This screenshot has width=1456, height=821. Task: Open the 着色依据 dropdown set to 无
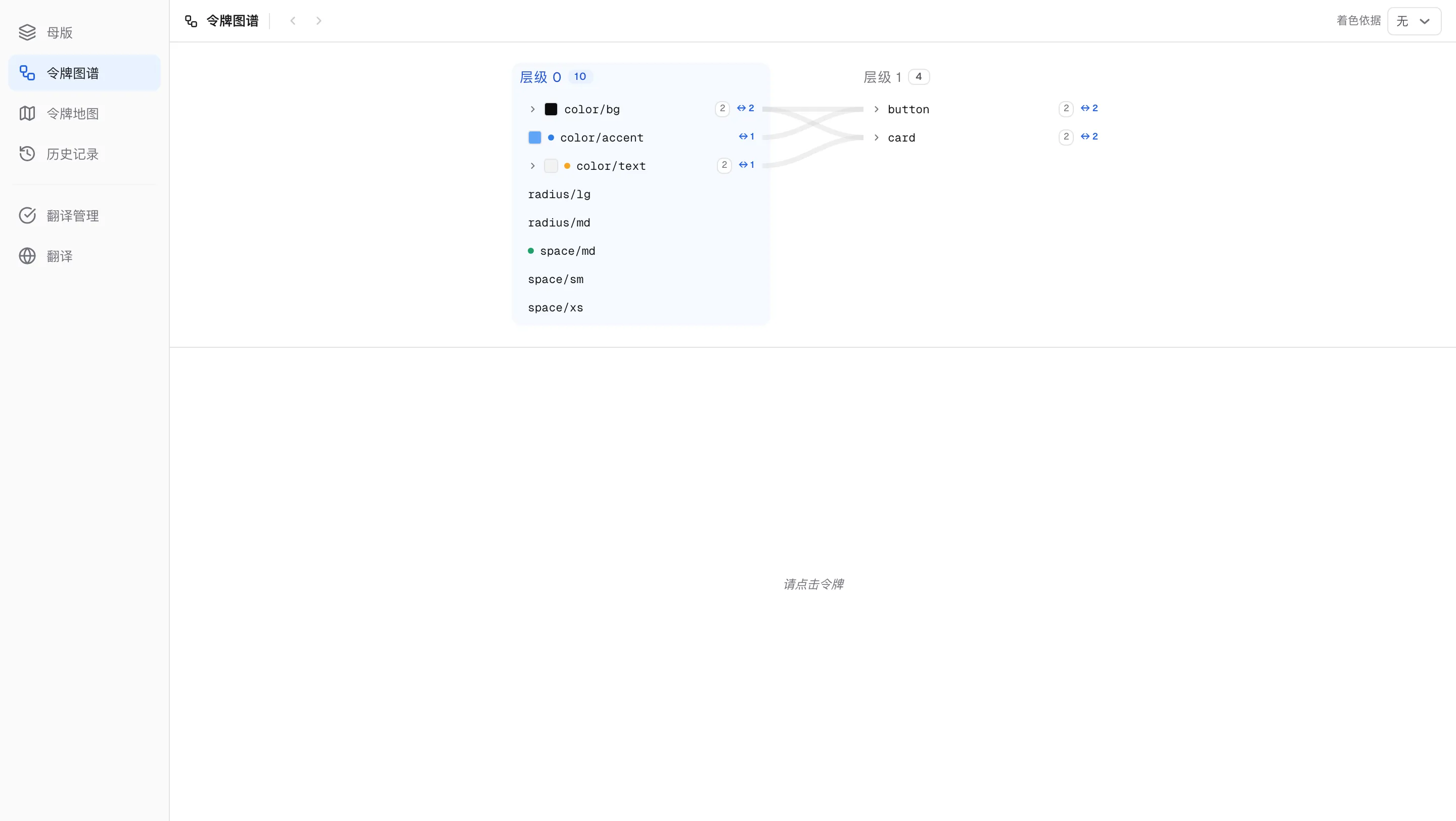tap(1414, 21)
